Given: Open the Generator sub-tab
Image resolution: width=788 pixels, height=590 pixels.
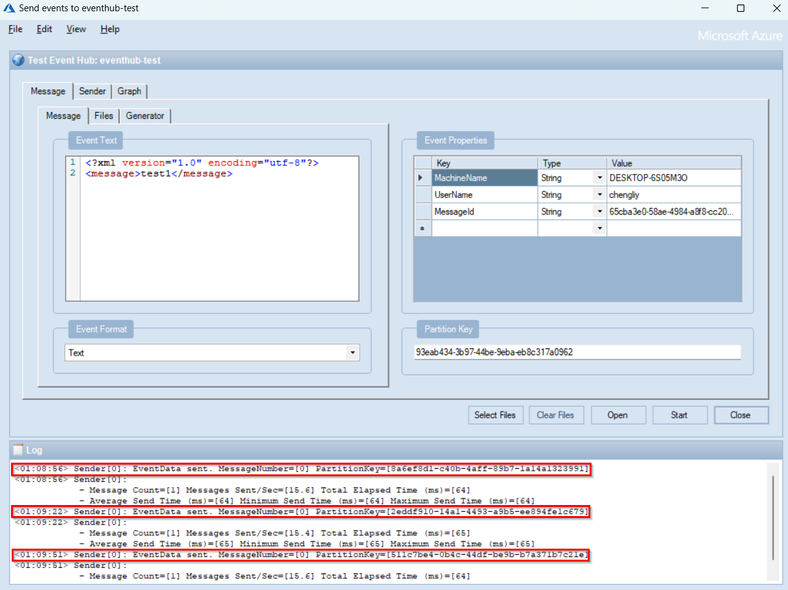Looking at the screenshot, I should (x=145, y=116).
